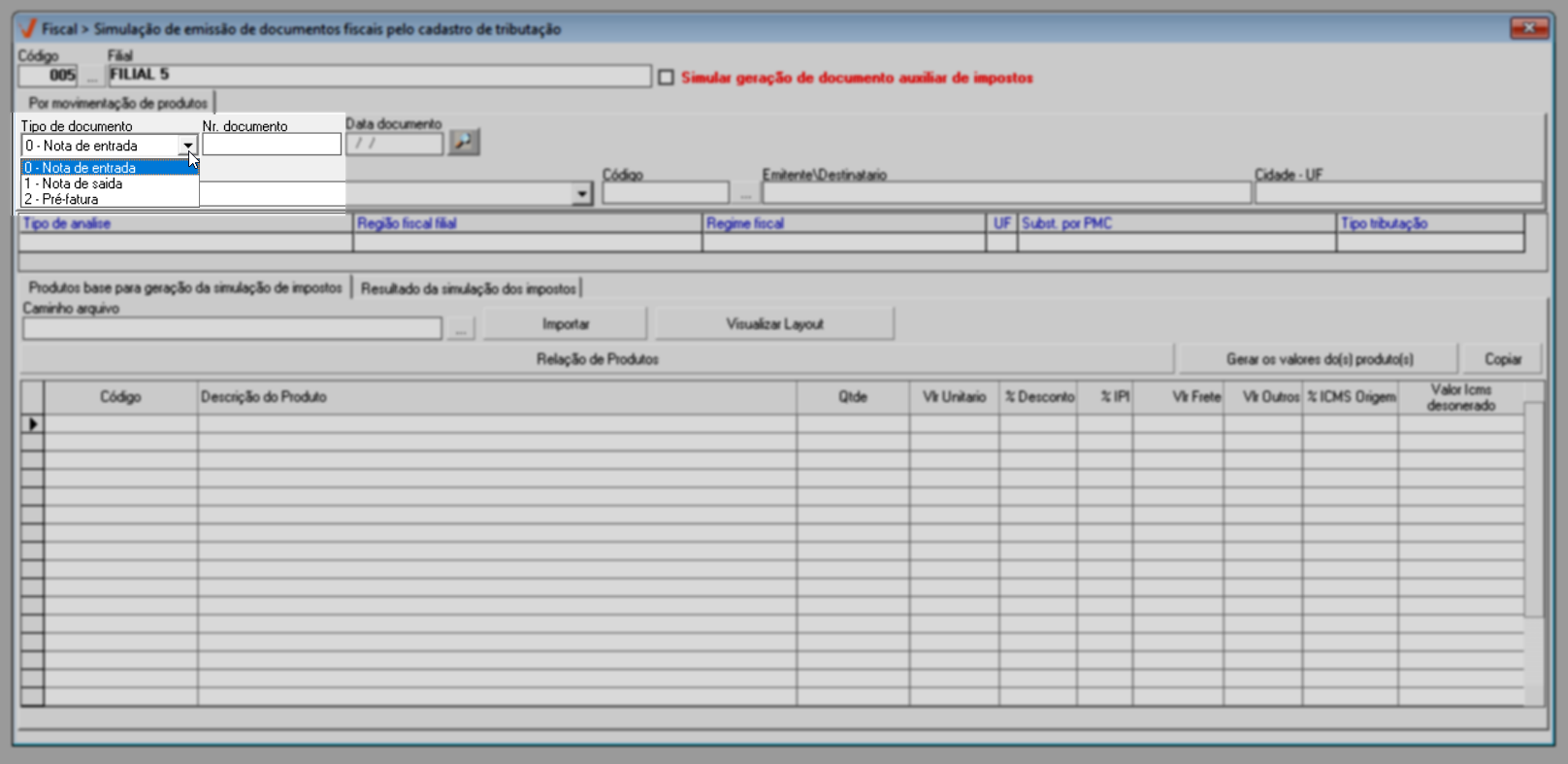Click the products grid 'Código' column header
Screen dimensions: 1568x764
[121, 397]
